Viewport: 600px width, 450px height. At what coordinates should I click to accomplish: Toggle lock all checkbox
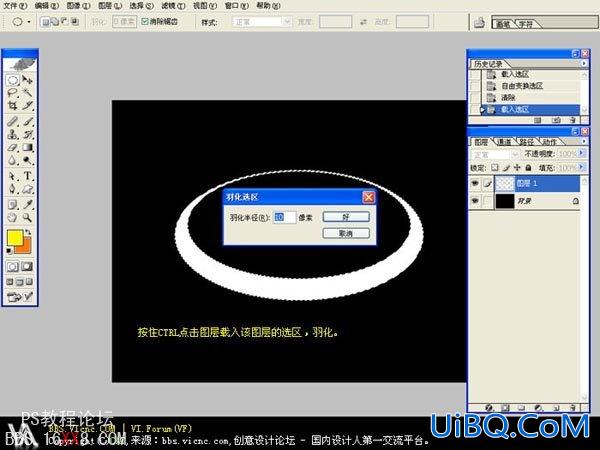click(528, 168)
